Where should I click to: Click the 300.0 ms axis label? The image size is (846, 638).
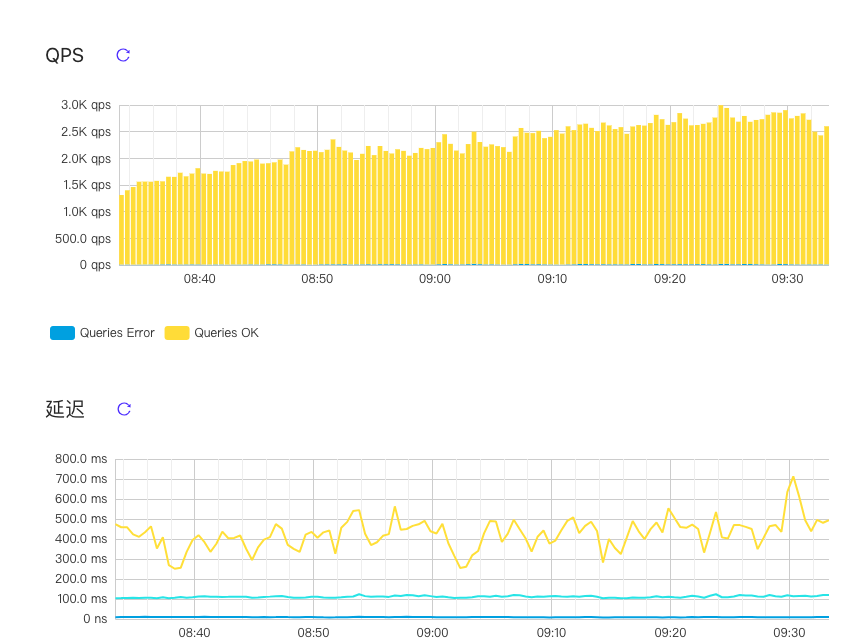(81, 559)
